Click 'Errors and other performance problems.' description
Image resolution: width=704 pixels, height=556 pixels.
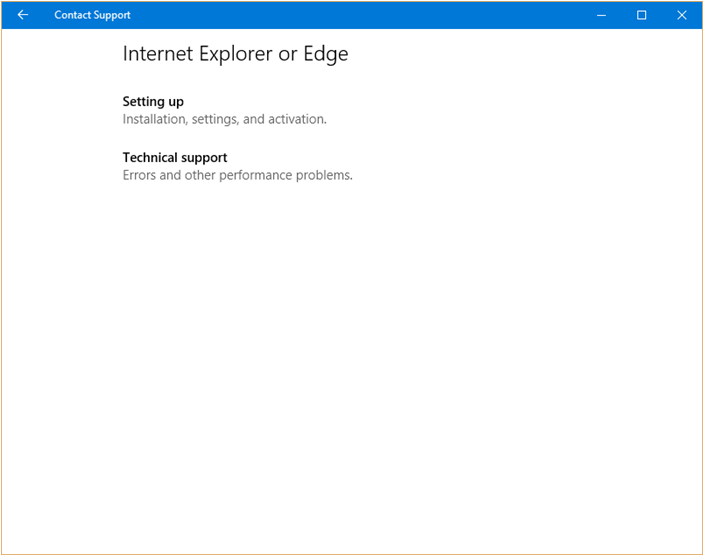tap(238, 175)
